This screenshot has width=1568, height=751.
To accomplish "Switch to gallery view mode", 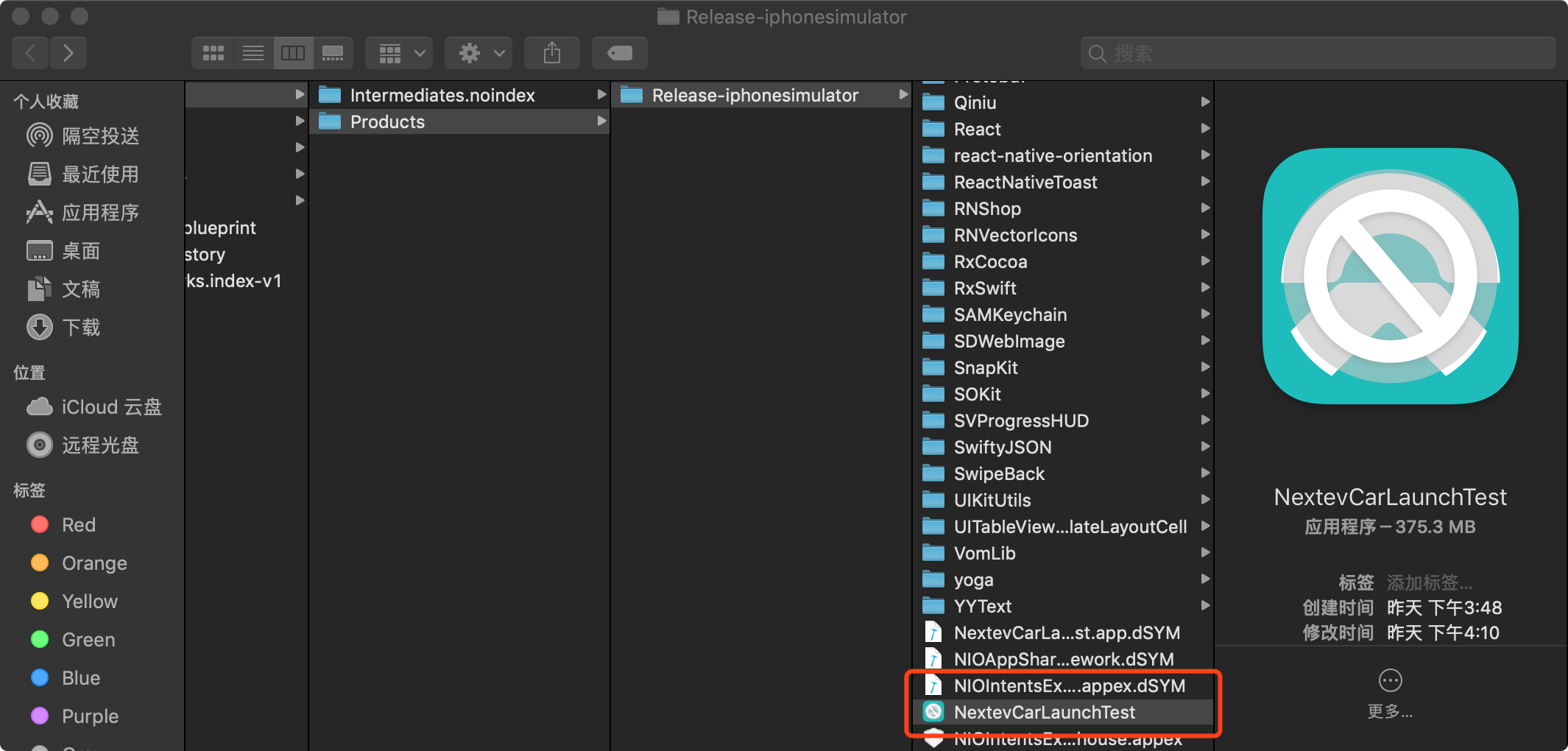I will (333, 53).
